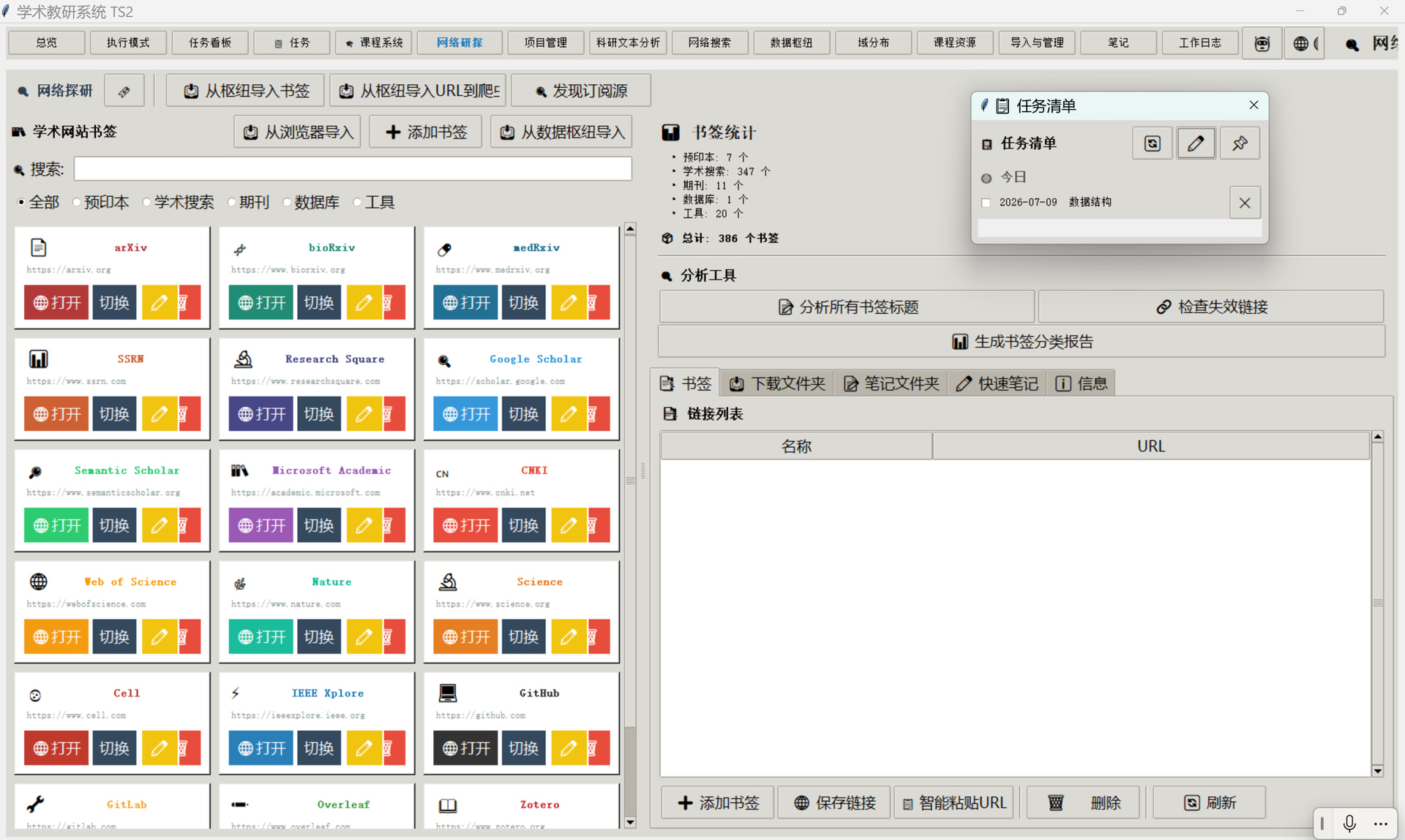Click the robot face icon in top toolbar
The image size is (1405, 840).
point(1262,43)
